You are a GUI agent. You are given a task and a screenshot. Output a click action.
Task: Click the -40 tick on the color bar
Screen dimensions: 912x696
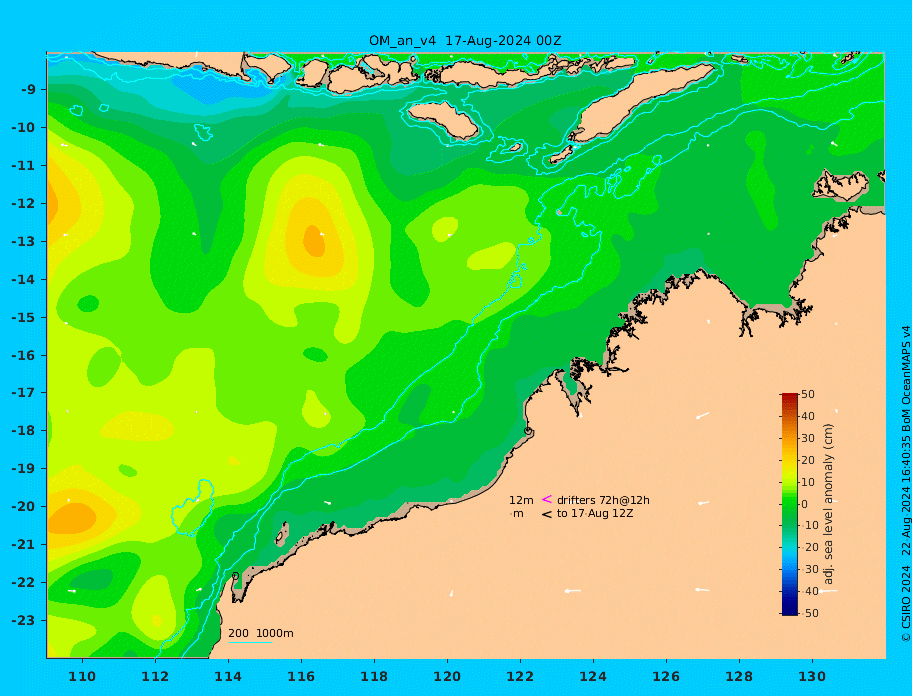point(808,591)
